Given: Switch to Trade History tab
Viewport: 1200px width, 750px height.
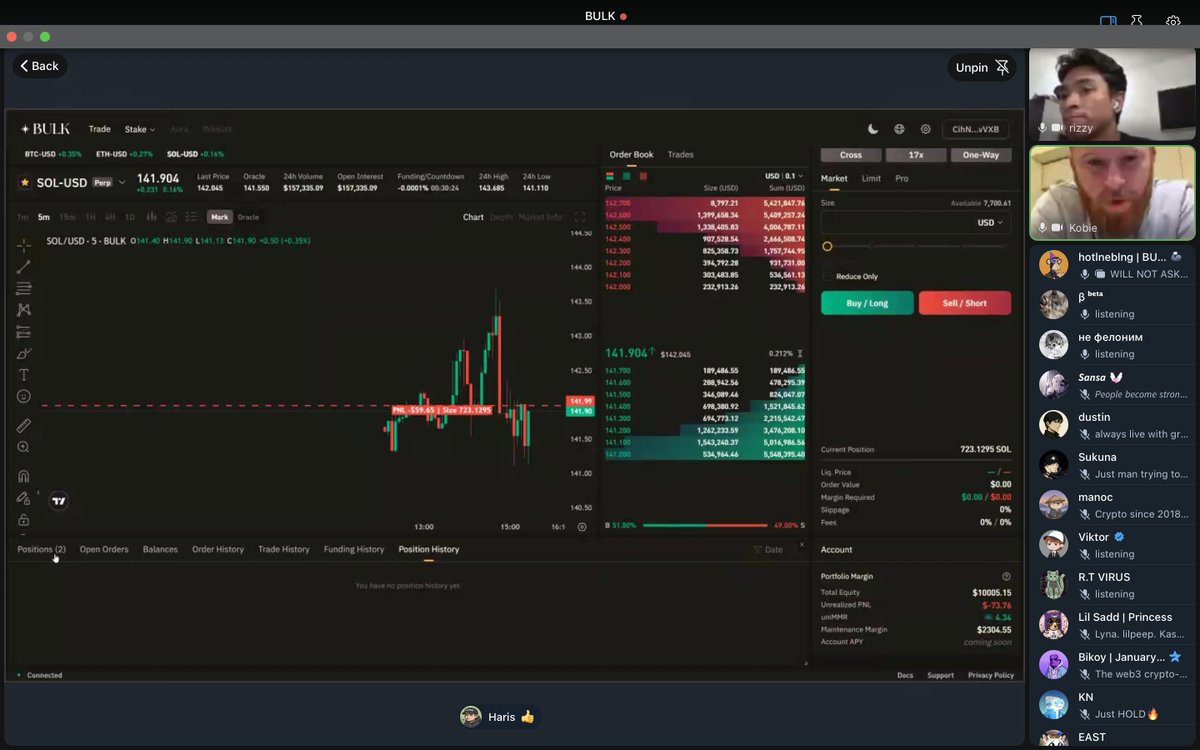Looking at the screenshot, I should (284, 549).
